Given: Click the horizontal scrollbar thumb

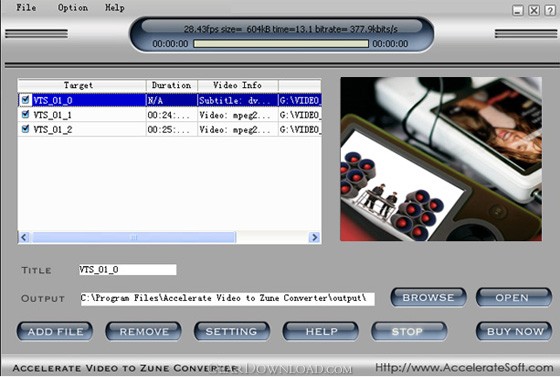Looking at the screenshot, I should [134, 237].
